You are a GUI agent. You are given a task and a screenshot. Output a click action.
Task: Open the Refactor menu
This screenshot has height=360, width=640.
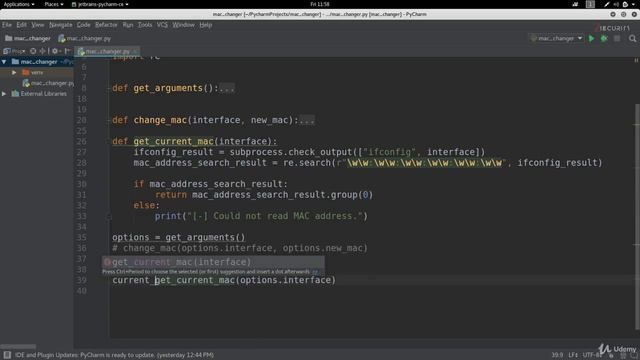click(106, 25)
